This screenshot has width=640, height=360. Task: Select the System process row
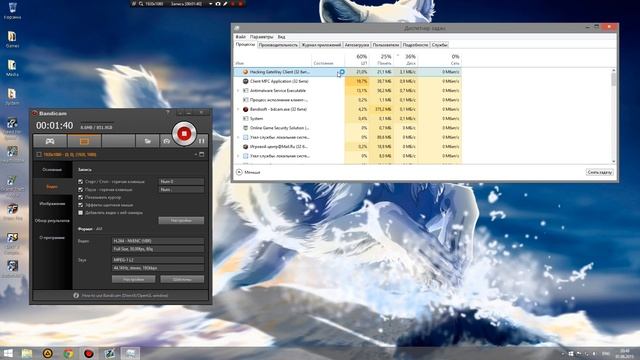point(348,118)
